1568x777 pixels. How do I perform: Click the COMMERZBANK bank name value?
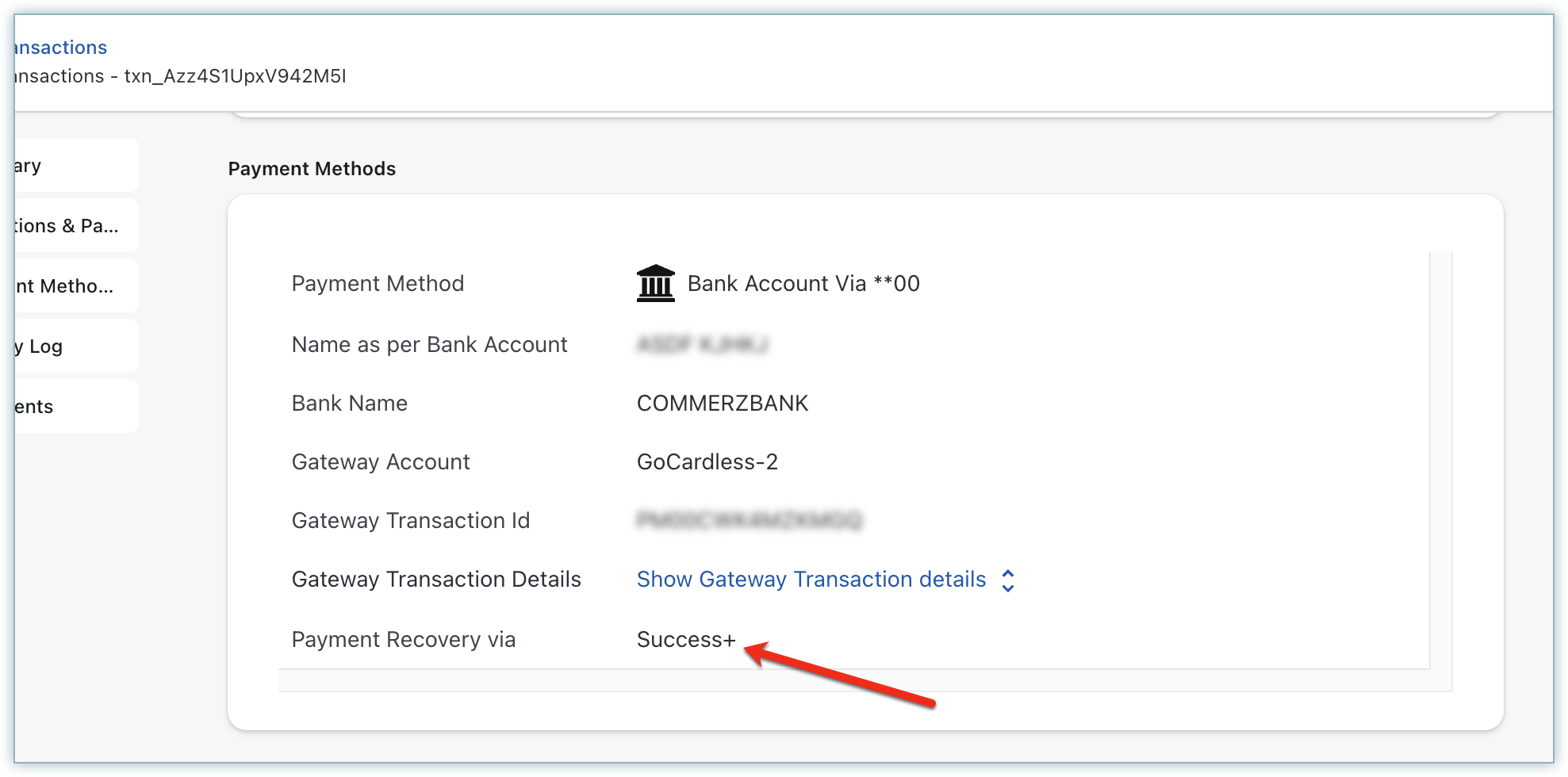[722, 404]
